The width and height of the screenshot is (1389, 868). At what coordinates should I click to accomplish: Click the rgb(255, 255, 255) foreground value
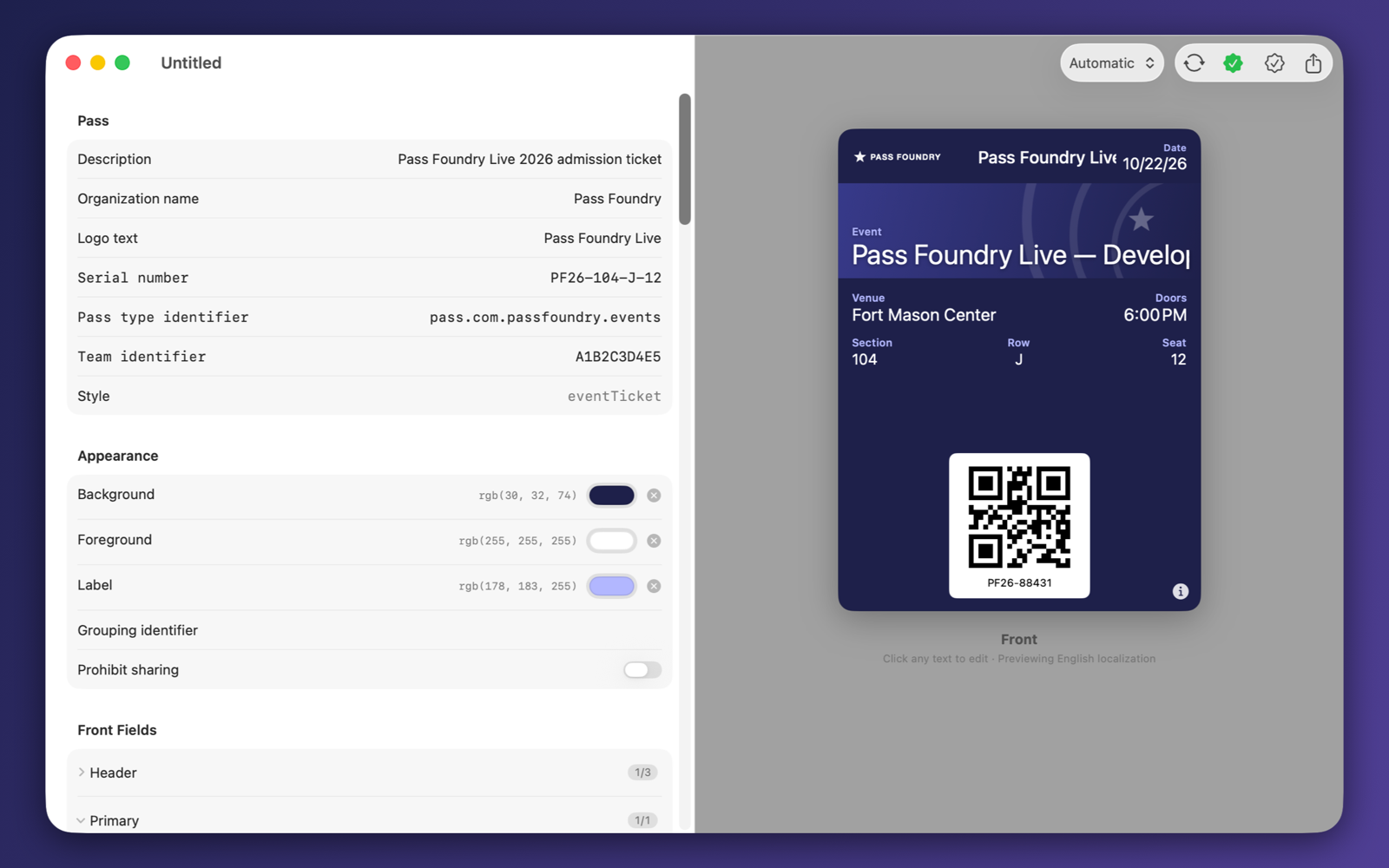click(x=517, y=541)
